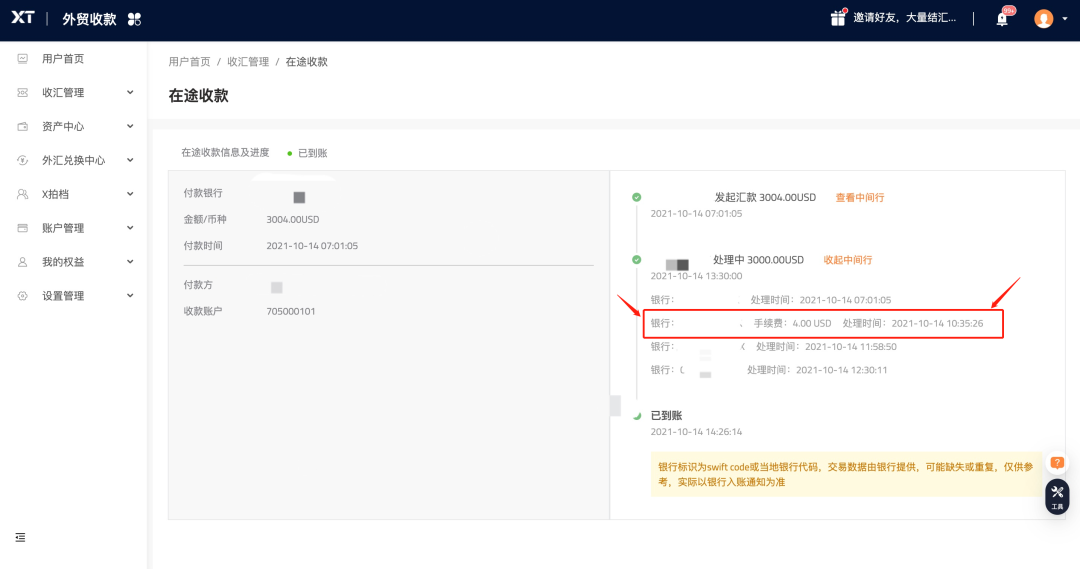Open the orange help question icon

[x=1057, y=462]
